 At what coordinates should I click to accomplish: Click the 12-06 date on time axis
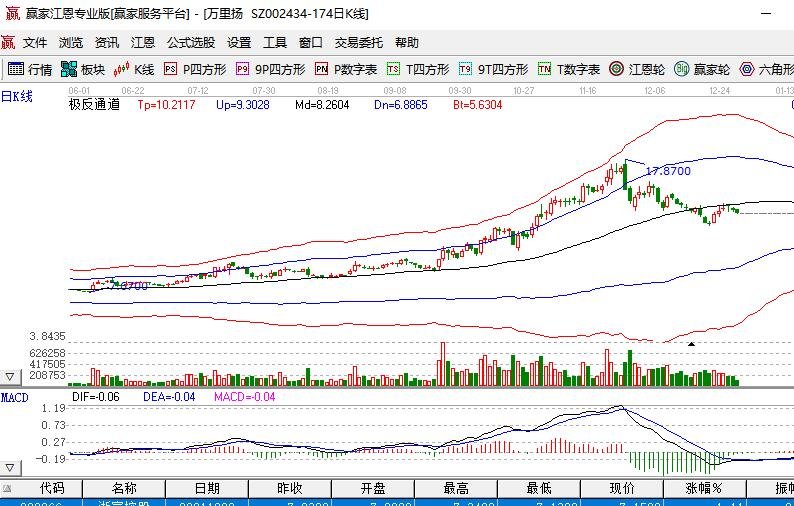click(655, 91)
